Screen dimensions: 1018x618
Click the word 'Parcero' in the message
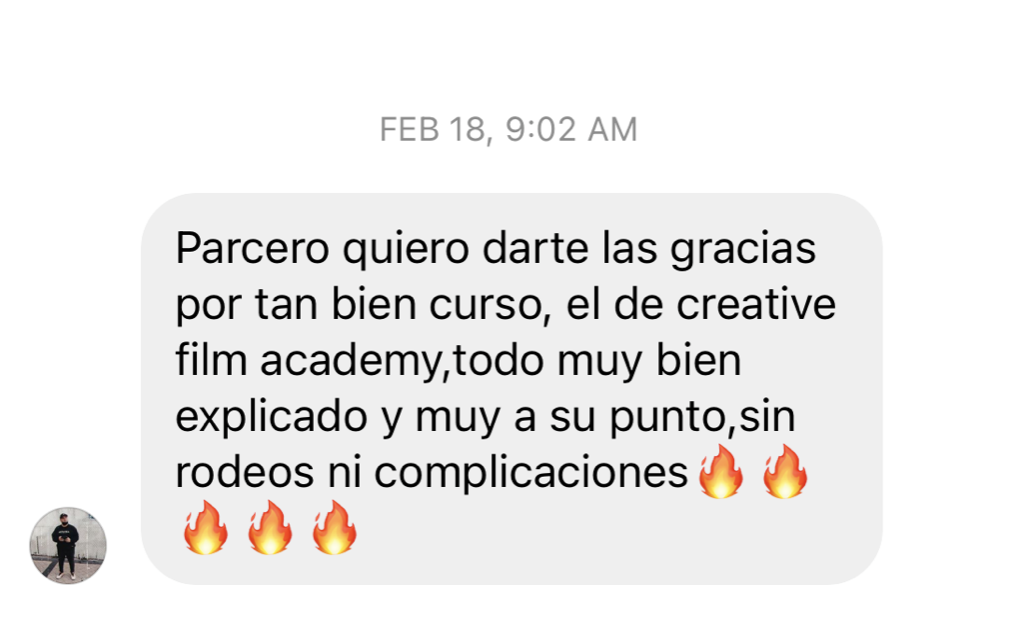(253, 248)
